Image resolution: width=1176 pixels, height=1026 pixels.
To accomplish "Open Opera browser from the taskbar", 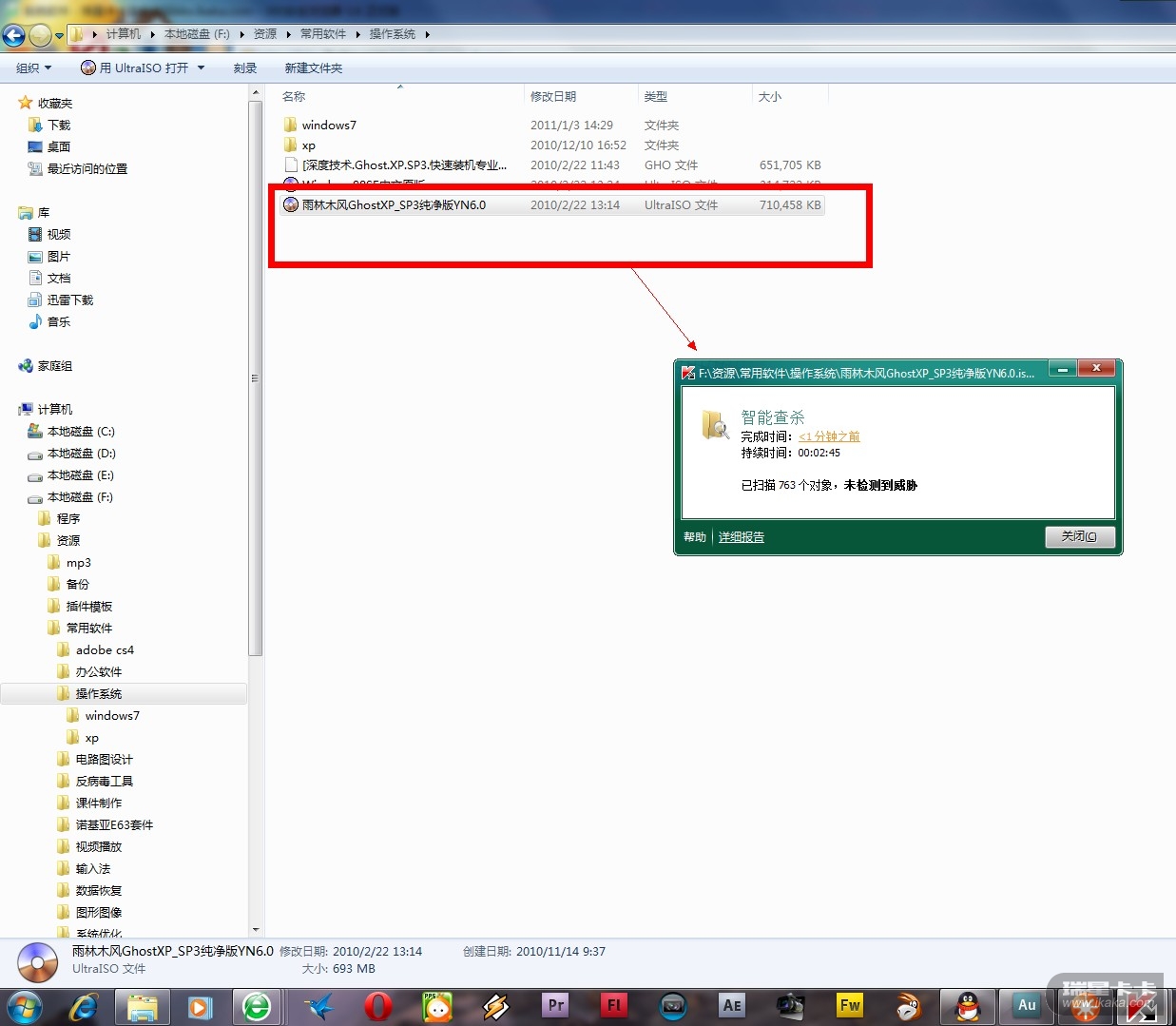I will tap(378, 1006).
